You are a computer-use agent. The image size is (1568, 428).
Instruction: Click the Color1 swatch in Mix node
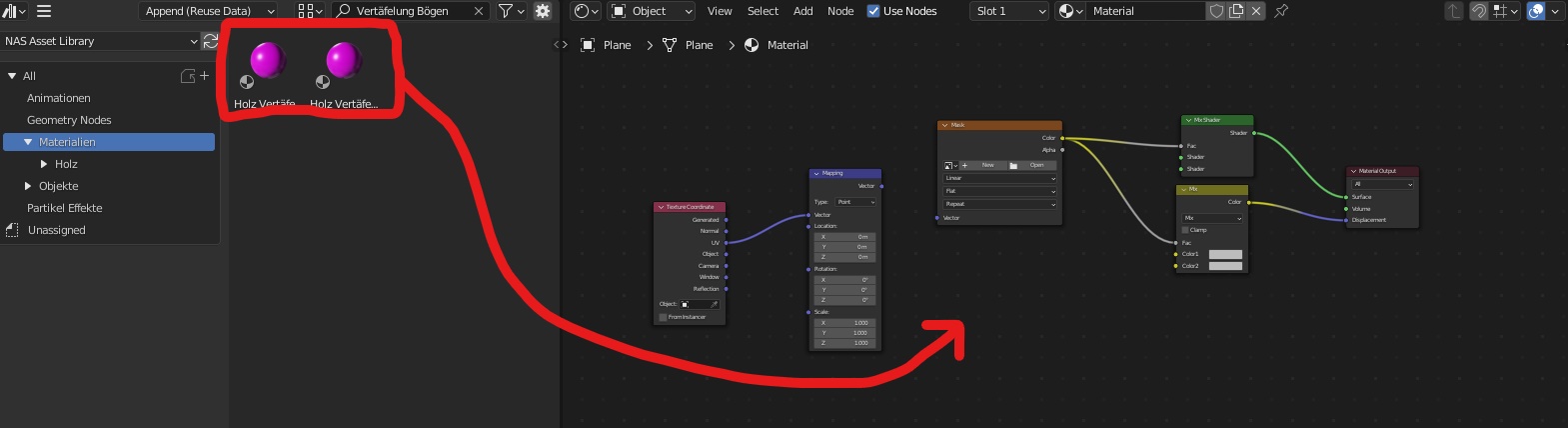coord(1225,254)
